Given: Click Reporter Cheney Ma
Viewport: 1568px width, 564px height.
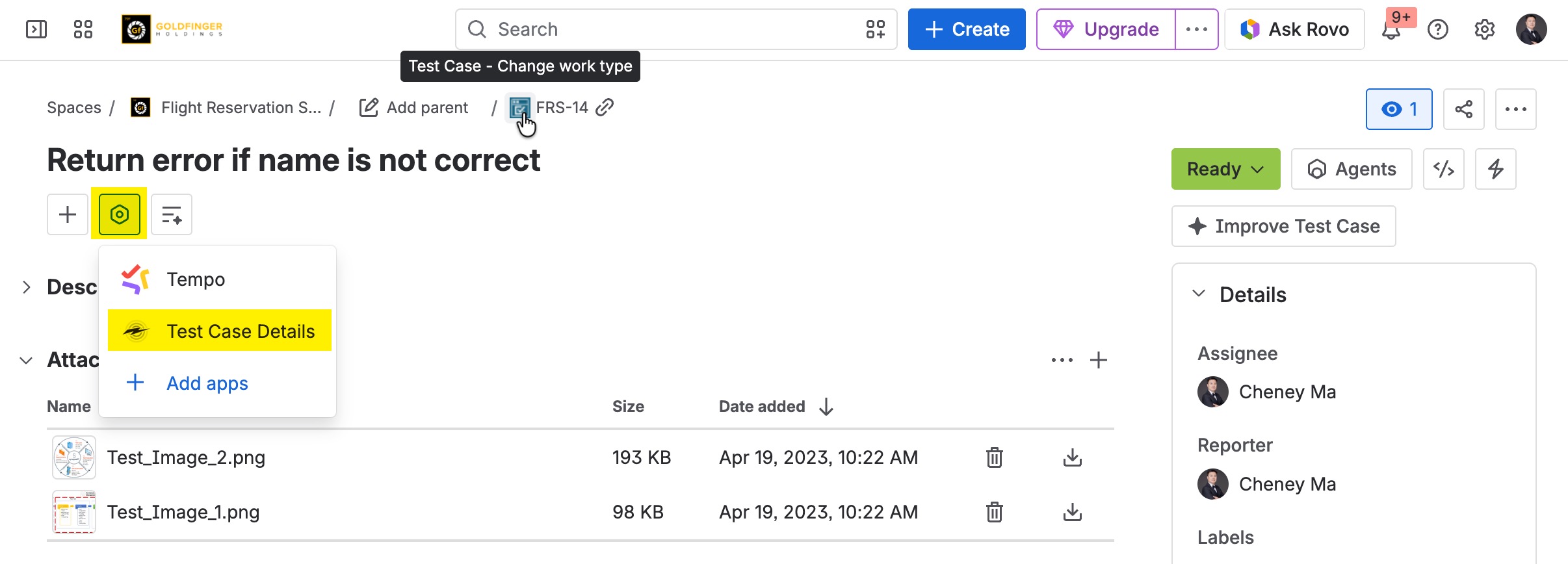Looking at the screenshot, I should [1267, 484].
